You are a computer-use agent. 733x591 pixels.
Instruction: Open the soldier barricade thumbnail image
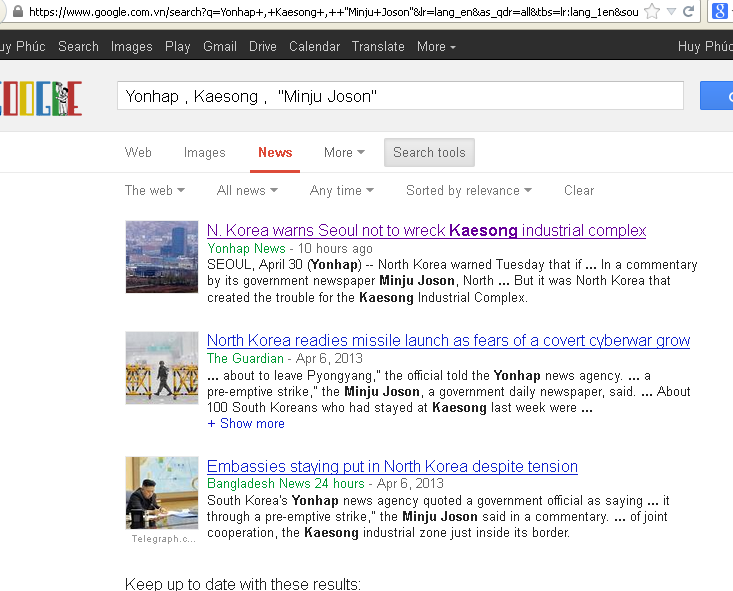(162, 368)
